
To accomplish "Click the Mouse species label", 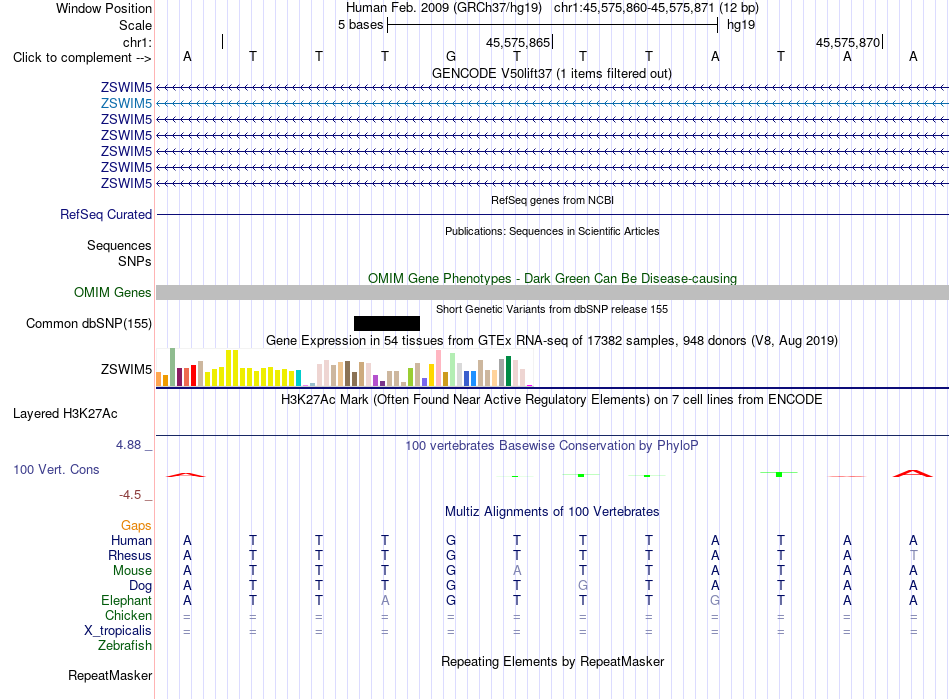I will (x=132, y=571).
